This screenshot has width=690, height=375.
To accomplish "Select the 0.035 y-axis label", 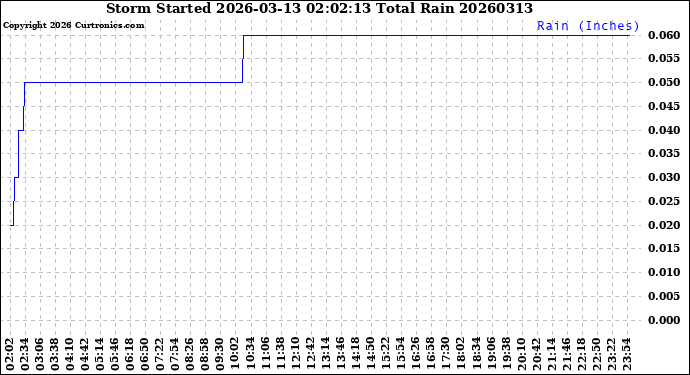I will tap(664, 154).
